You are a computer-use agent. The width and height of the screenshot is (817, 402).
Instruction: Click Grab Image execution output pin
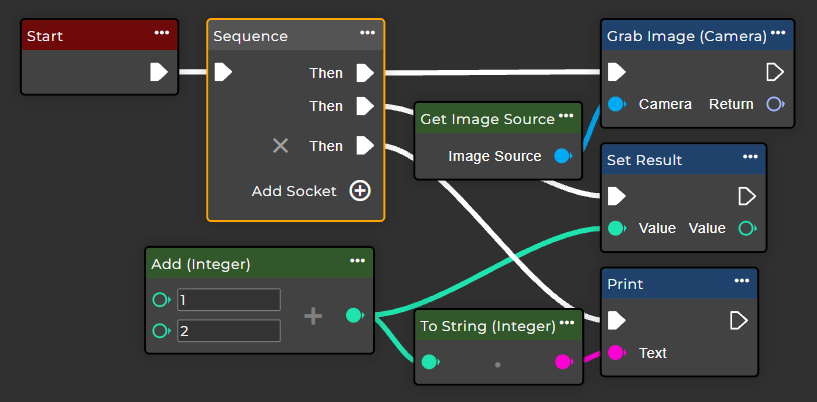point(774,72)
